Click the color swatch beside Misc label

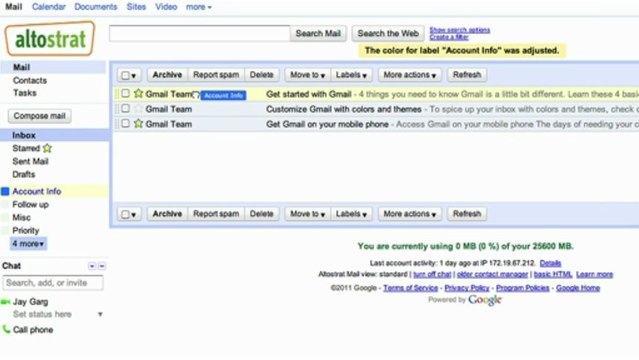coord(5,217)
